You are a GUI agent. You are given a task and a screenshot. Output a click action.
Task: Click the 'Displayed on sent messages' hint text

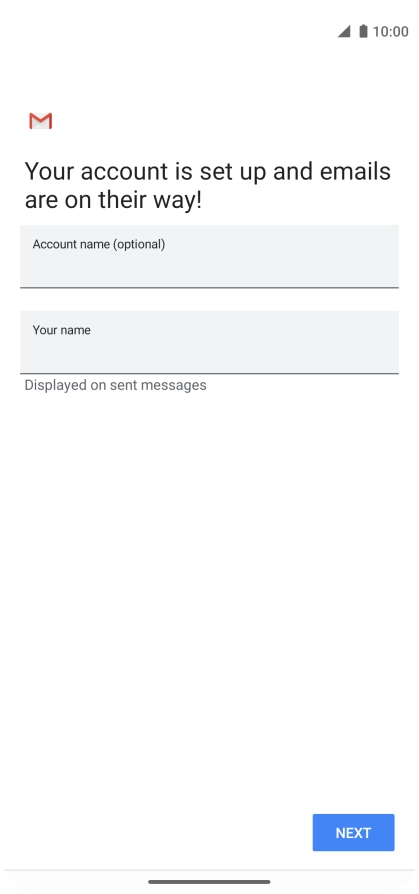coord(115,385)
